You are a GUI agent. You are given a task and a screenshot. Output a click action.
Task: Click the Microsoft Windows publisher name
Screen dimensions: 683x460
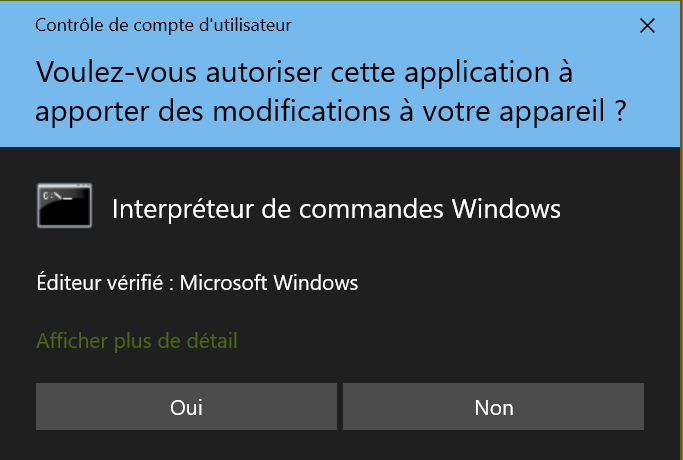[x=269, y=283]
